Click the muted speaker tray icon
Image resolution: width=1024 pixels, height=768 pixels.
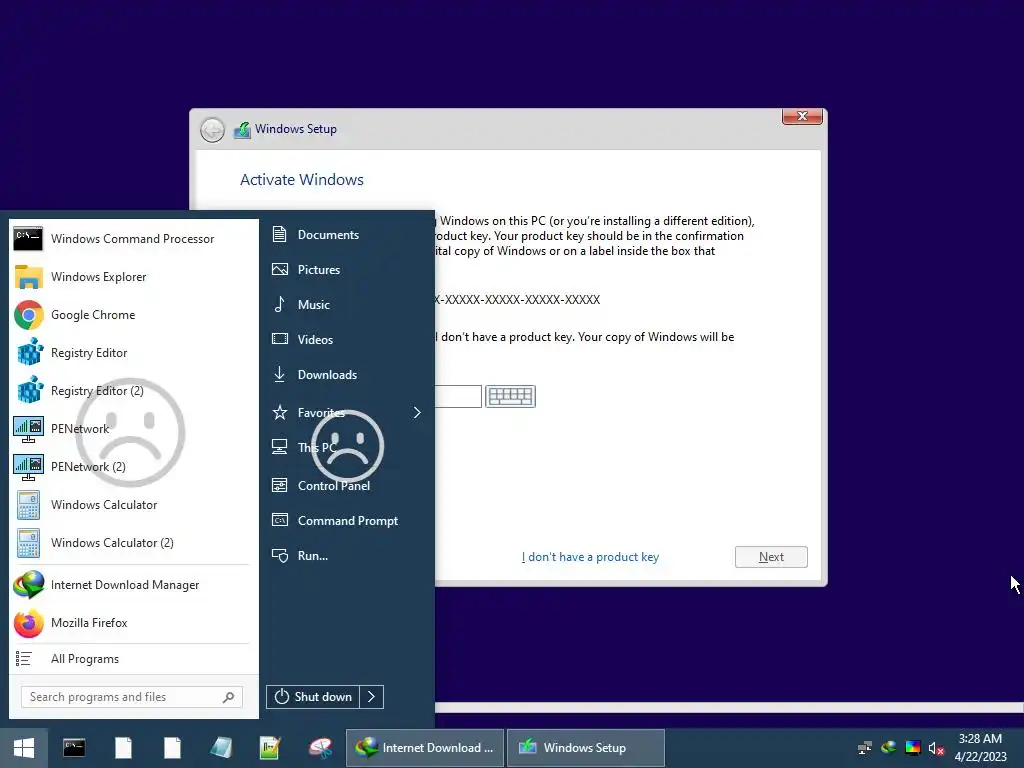(936, 748)
